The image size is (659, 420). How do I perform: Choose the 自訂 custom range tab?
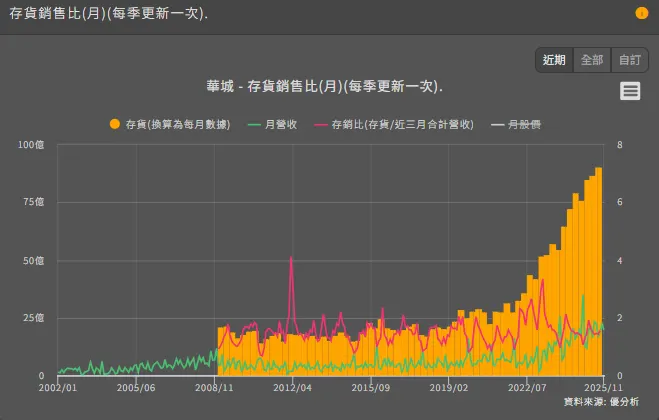(x=630, y=60)
